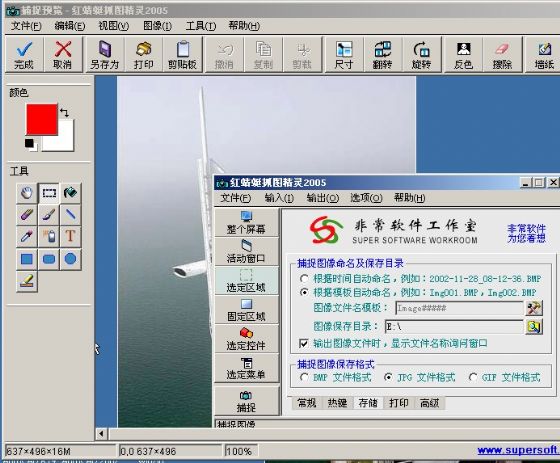Click 整个屏幕 capture button
Screen dimensions: 560x463
246,222
